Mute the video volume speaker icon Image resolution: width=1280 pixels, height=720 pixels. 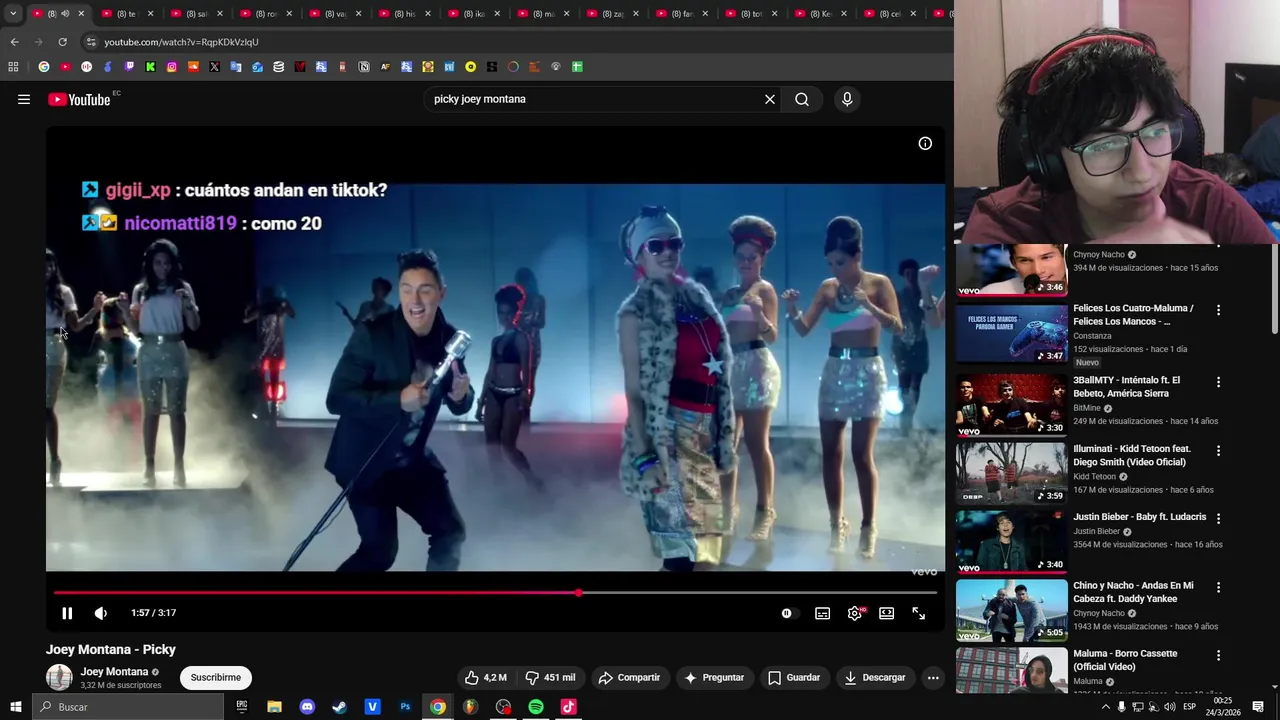[101, 613]
